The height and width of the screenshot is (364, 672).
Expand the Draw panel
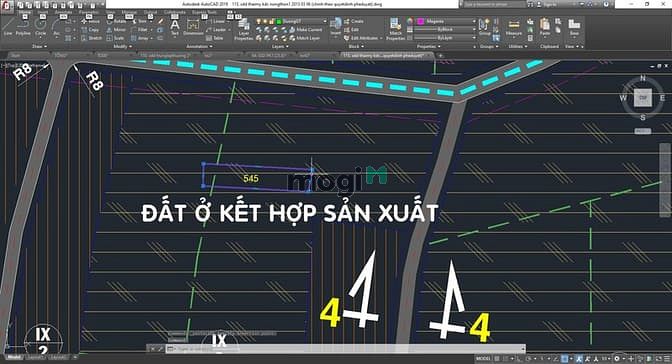(x=40, y=46)
